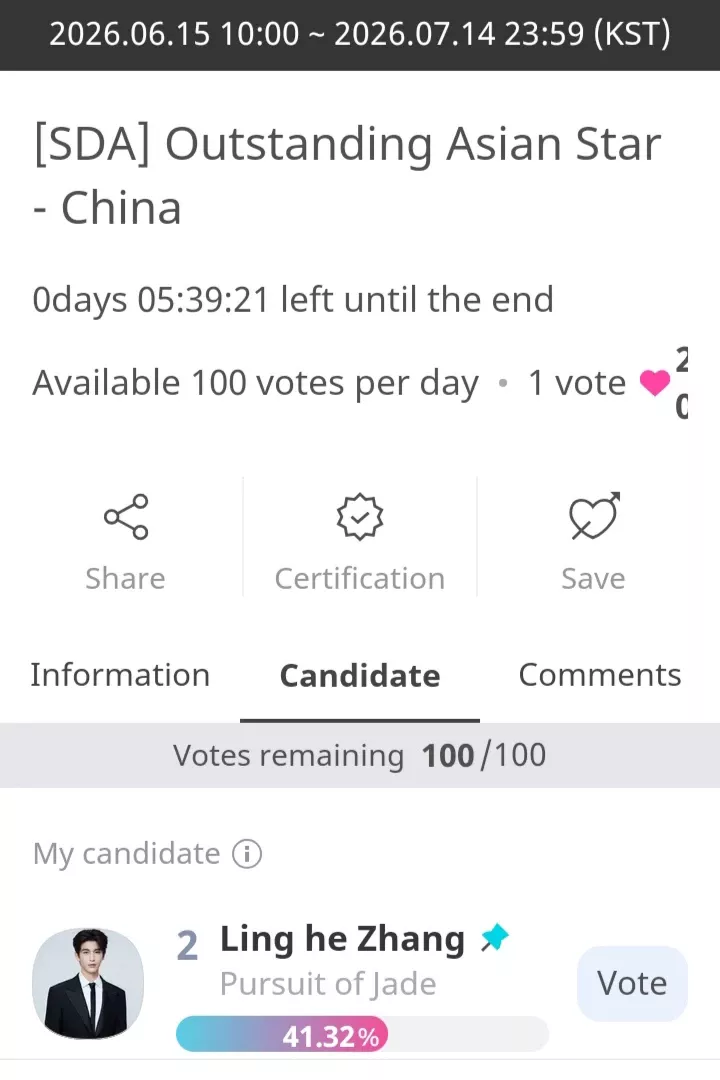Viewport: 720px width, 1080px height.
Task: Vote for Ling he Zhang
Action: pos(632,984)
